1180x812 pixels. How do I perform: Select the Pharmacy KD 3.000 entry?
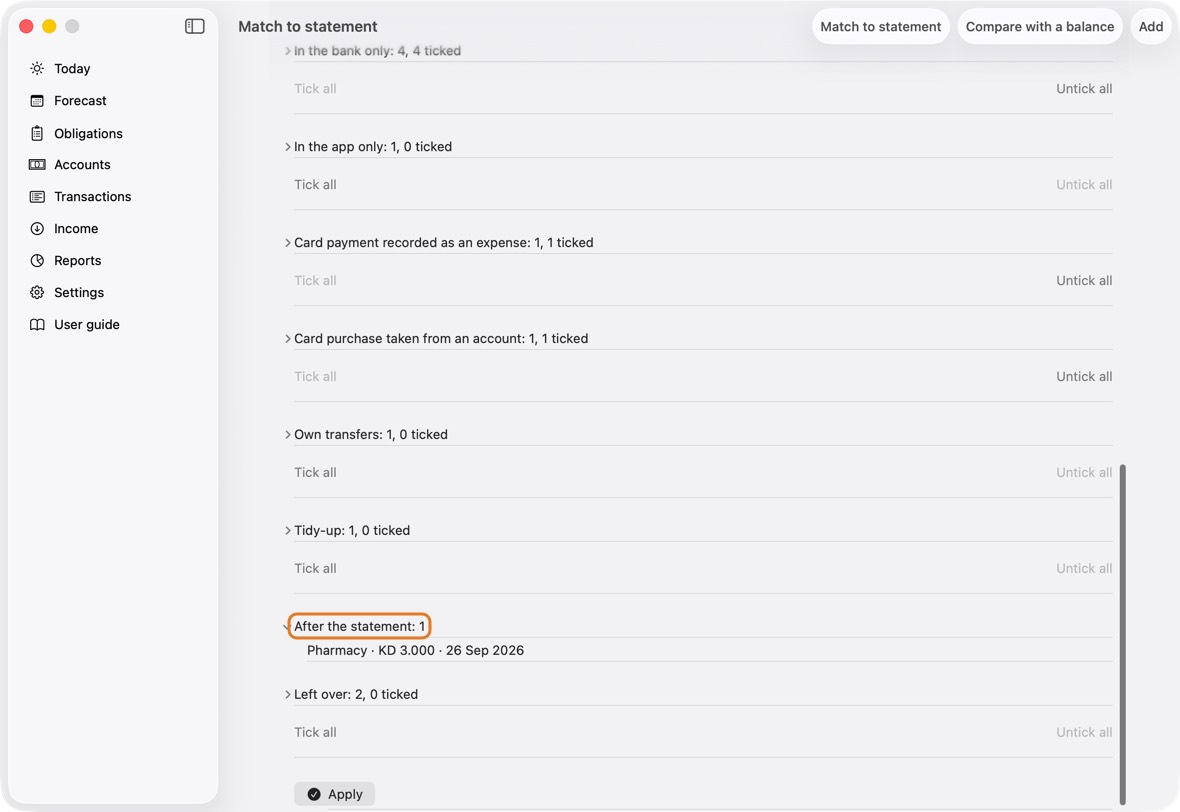point(415,650)
